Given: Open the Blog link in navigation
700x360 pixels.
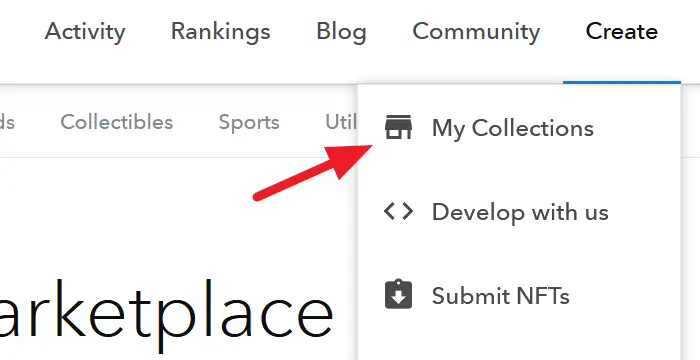Looking at the screenshot, I should (341, 32).
